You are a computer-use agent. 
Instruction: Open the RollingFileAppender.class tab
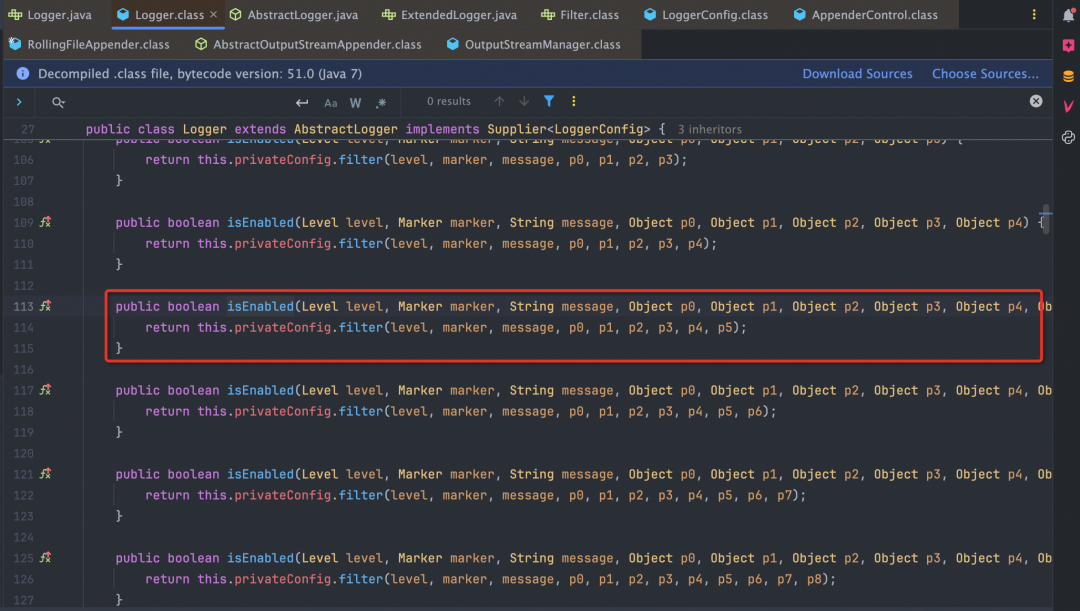[x=90, y=44]
